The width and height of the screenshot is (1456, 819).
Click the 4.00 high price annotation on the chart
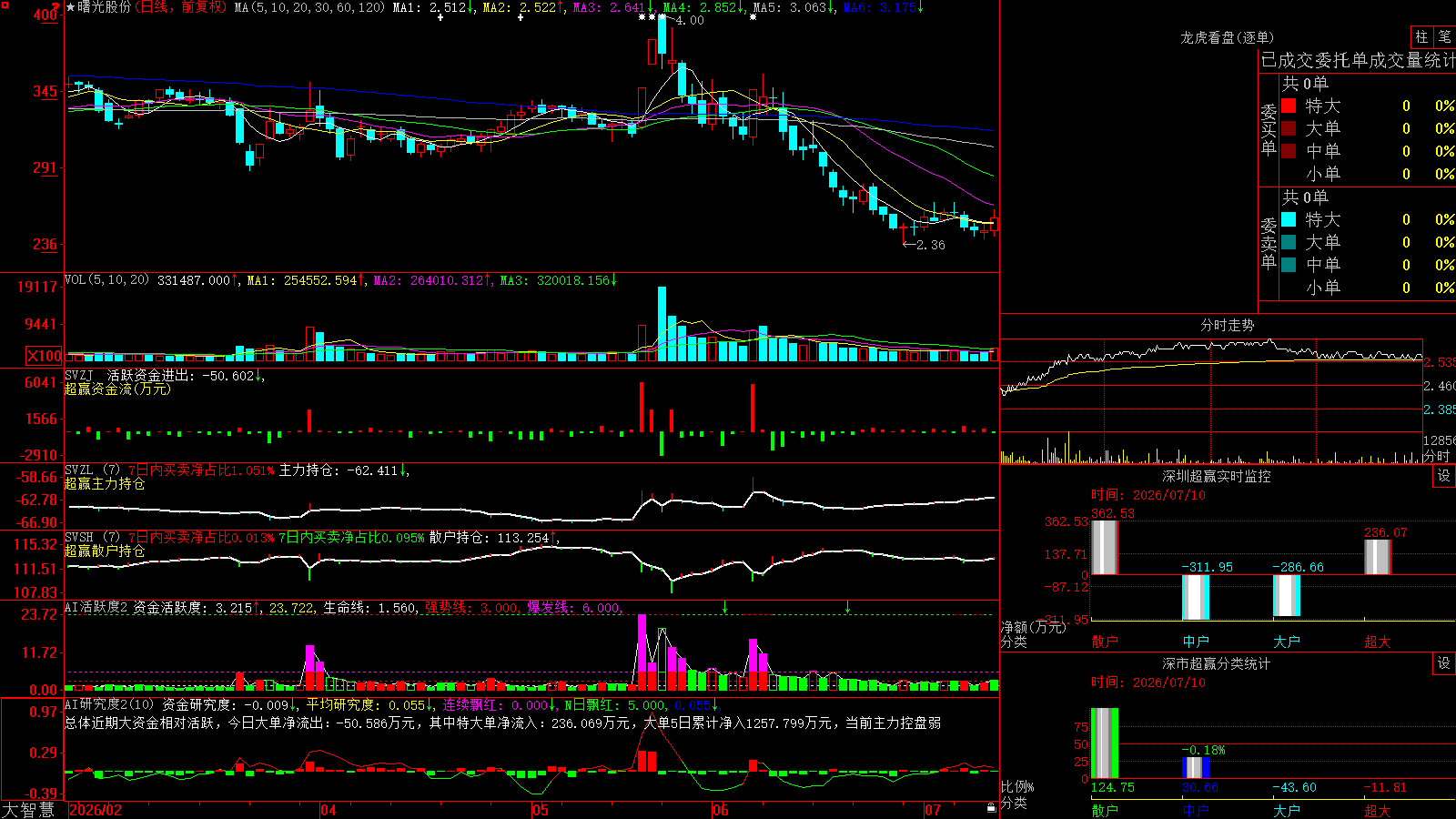tap(690, 20)
